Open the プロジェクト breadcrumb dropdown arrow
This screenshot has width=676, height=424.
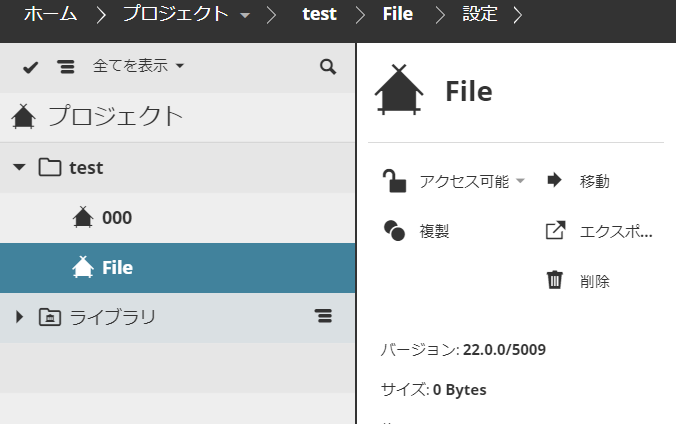point(245,16)
